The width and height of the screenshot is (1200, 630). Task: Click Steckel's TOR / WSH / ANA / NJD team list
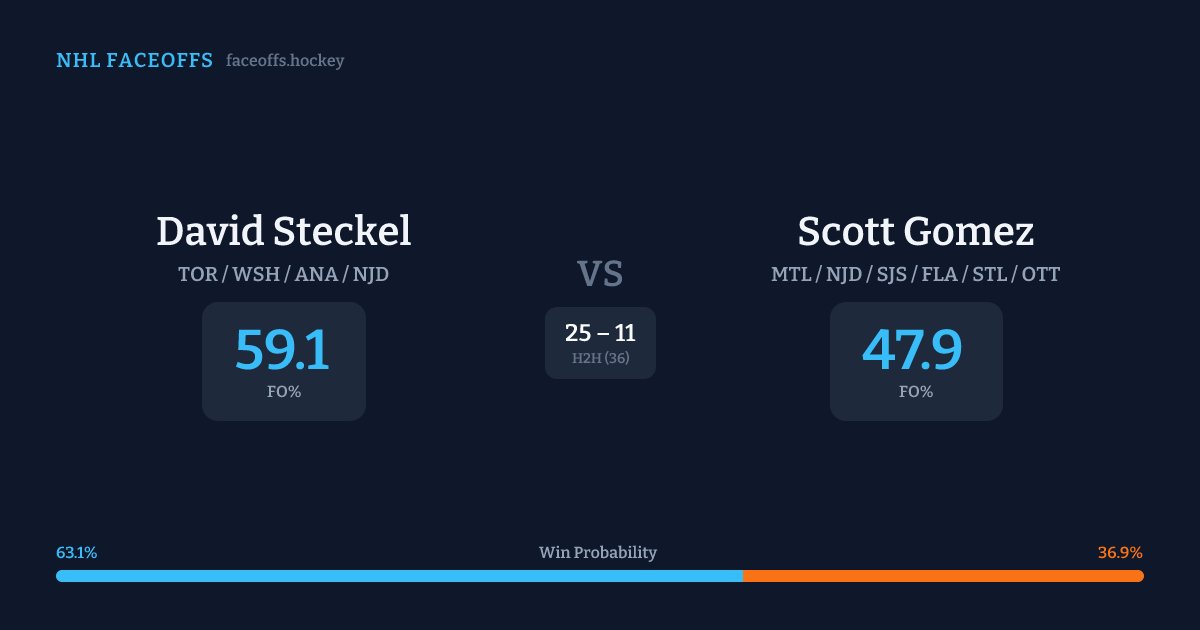(x=283, y=274)
